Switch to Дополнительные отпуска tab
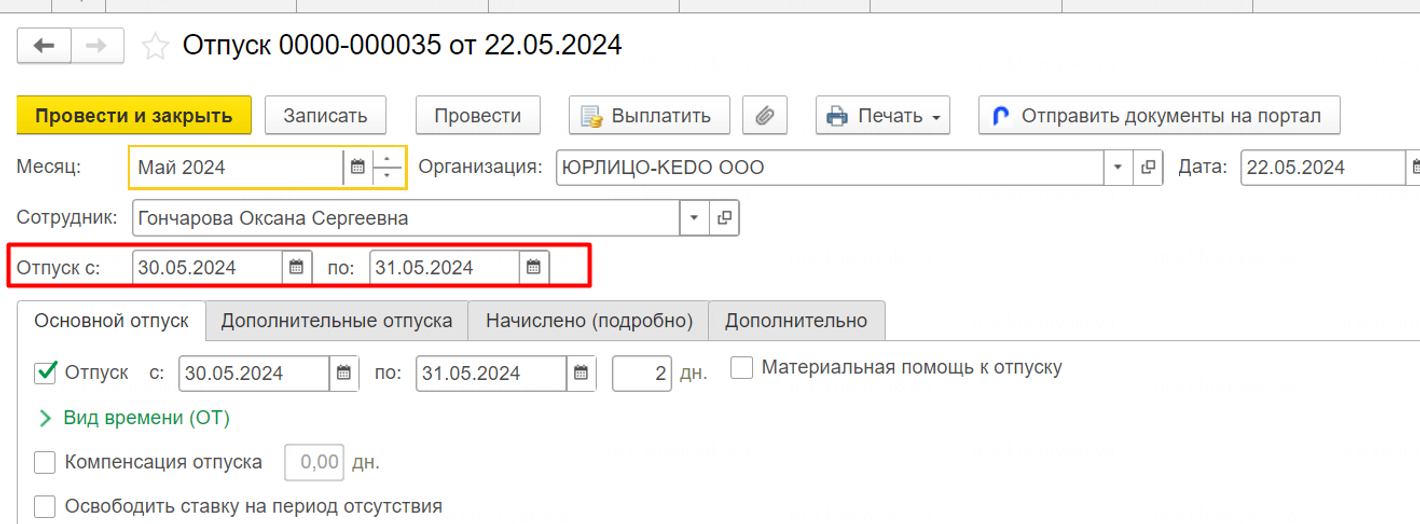 click(x=336, y=321)
